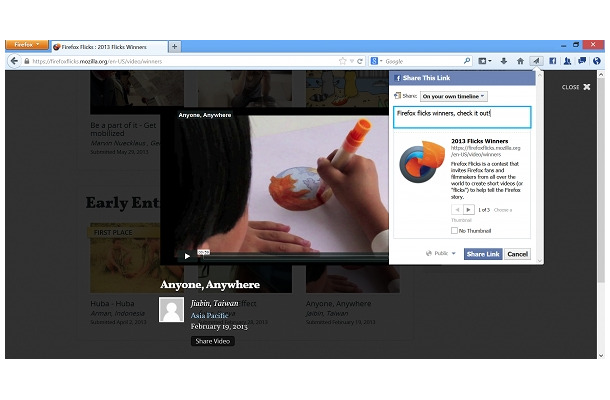610x400 pixels.
Task: Open Facebook messages chat icon
Action: (x=582, y=61)
